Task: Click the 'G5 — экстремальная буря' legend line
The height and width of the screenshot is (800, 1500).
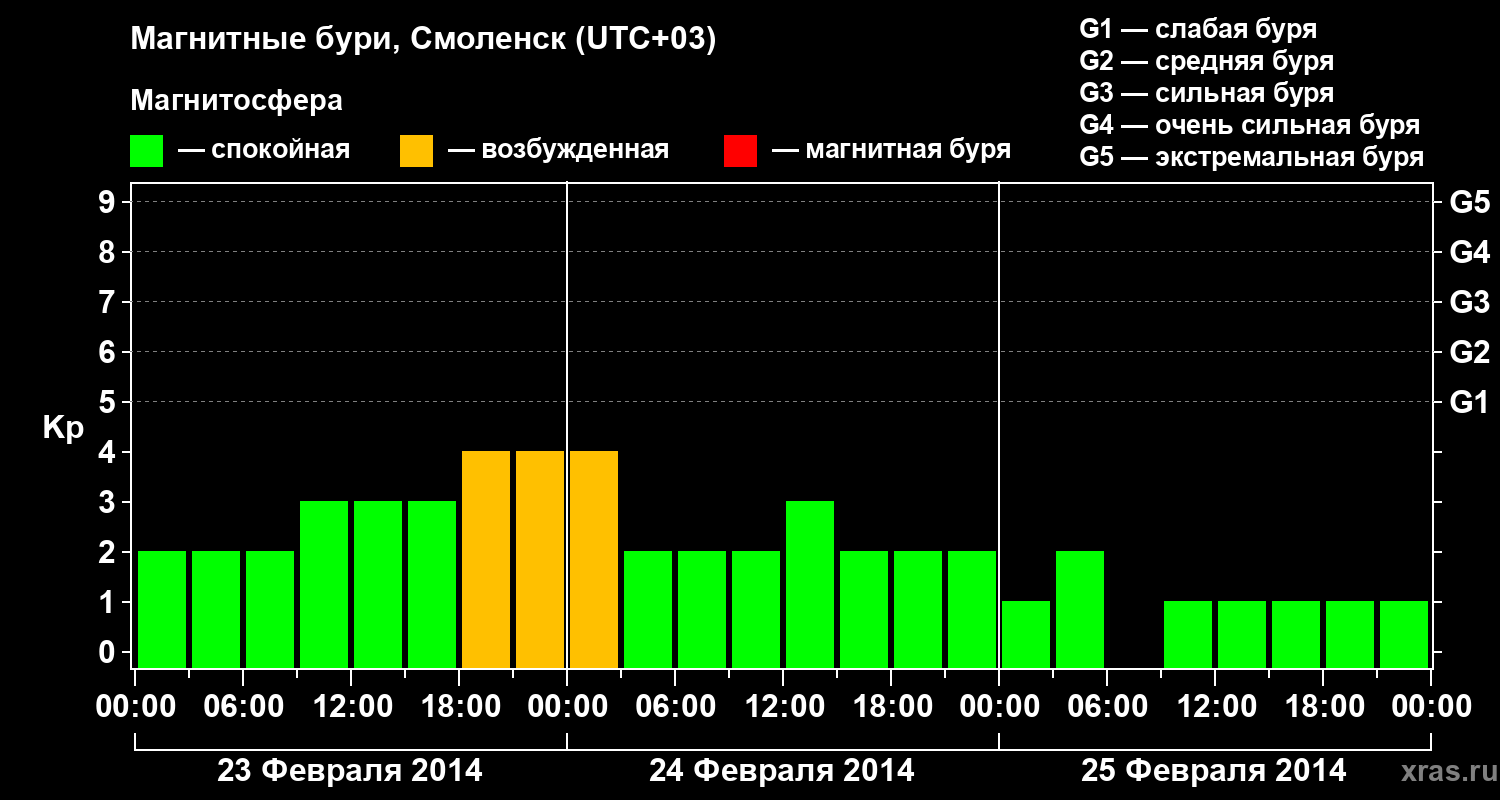Action: 1252,157
